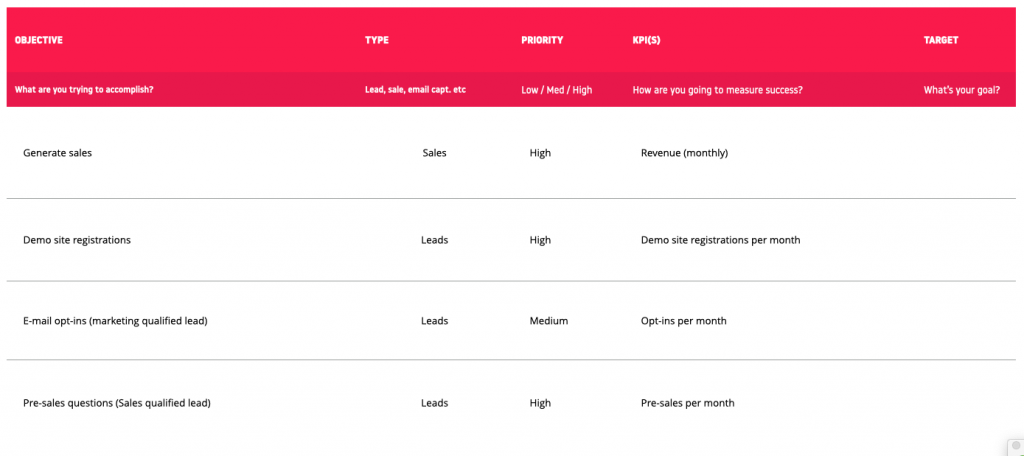This screenshot has width=1024, height=456.
Task: Select the "Pre-sales questions" objective cell
Action: click(x=116, y=403)
